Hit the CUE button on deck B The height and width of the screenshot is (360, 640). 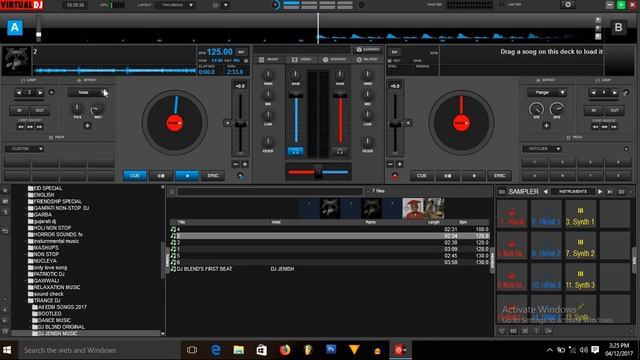point(422,176)
